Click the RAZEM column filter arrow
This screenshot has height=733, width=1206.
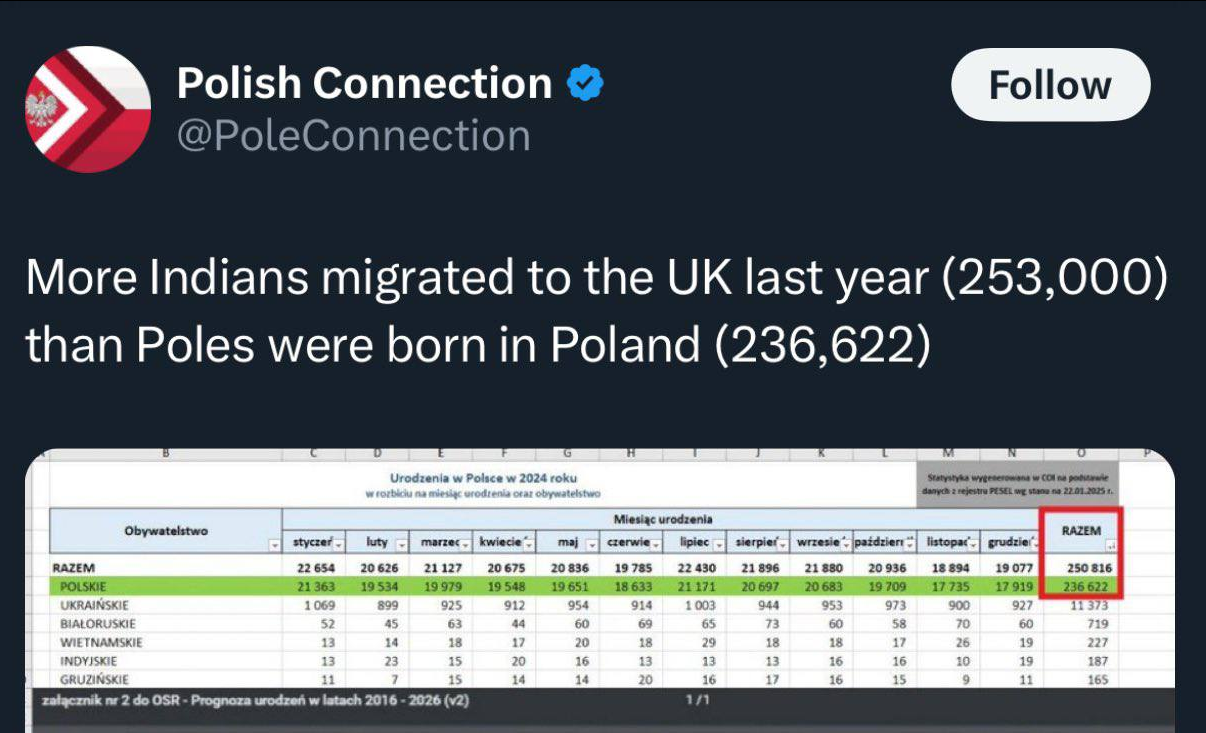tap(1111, 545)
